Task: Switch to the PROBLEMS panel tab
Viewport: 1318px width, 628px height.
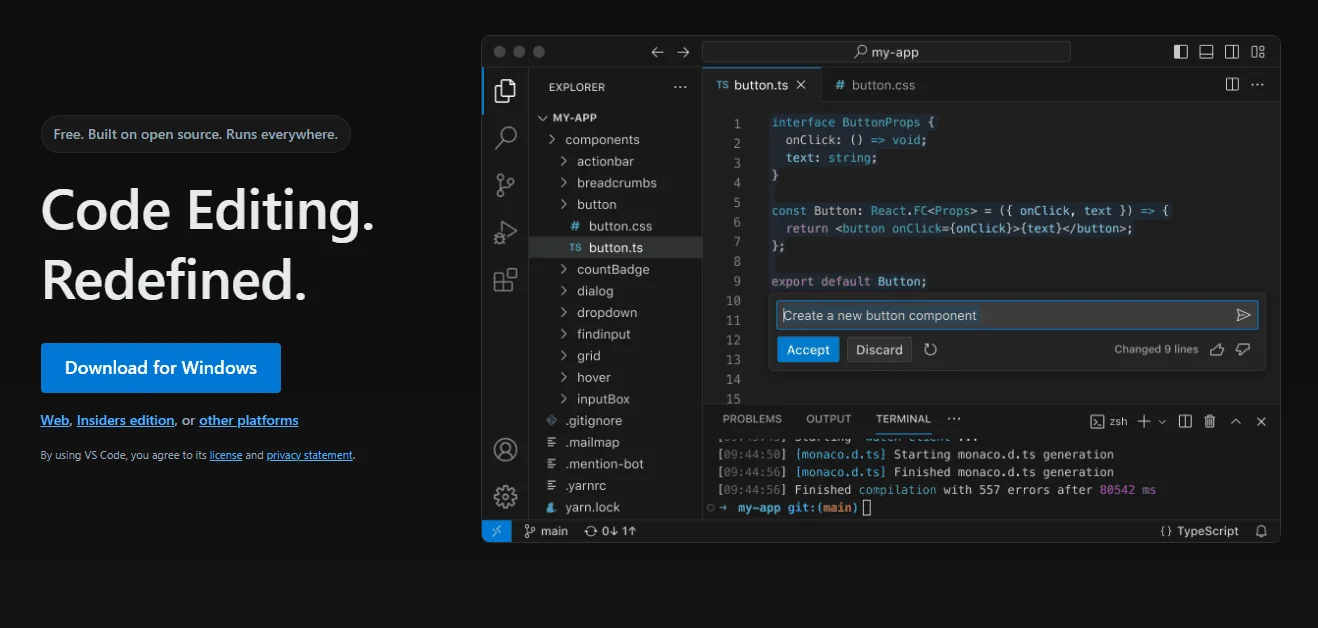Action: coord(751,419)
